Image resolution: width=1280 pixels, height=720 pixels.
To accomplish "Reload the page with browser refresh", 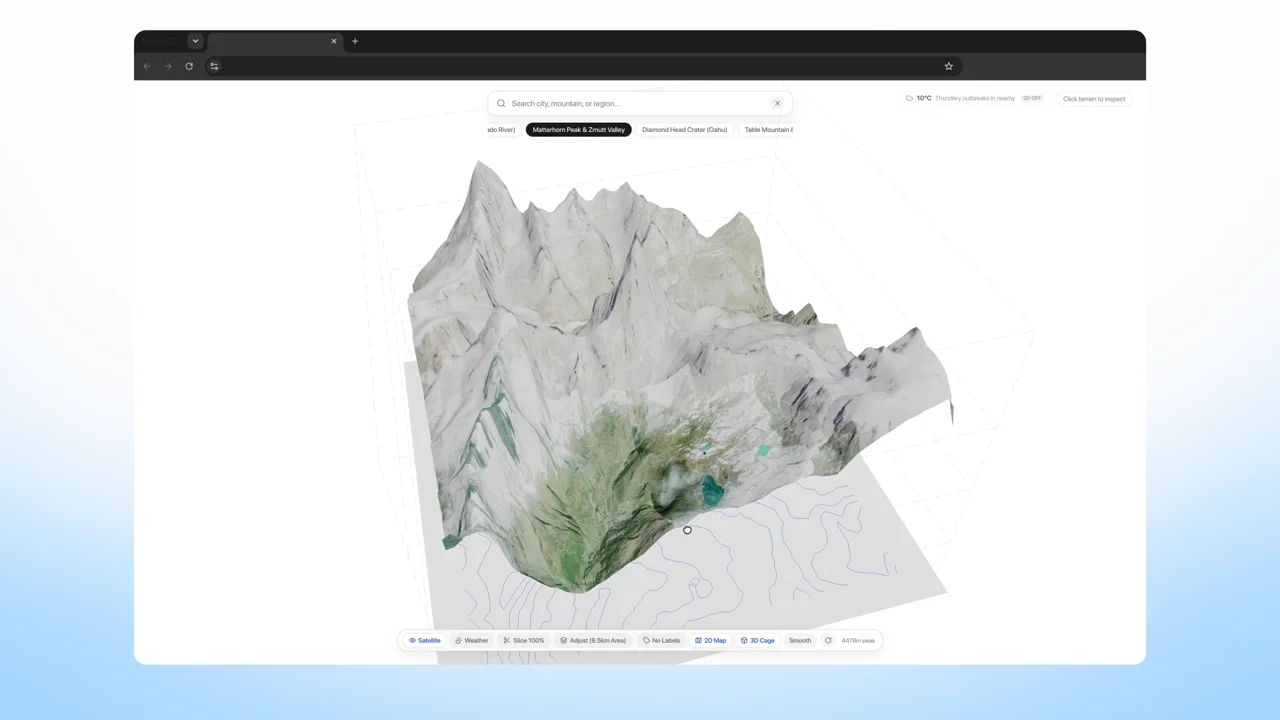I will coord(189,66).
